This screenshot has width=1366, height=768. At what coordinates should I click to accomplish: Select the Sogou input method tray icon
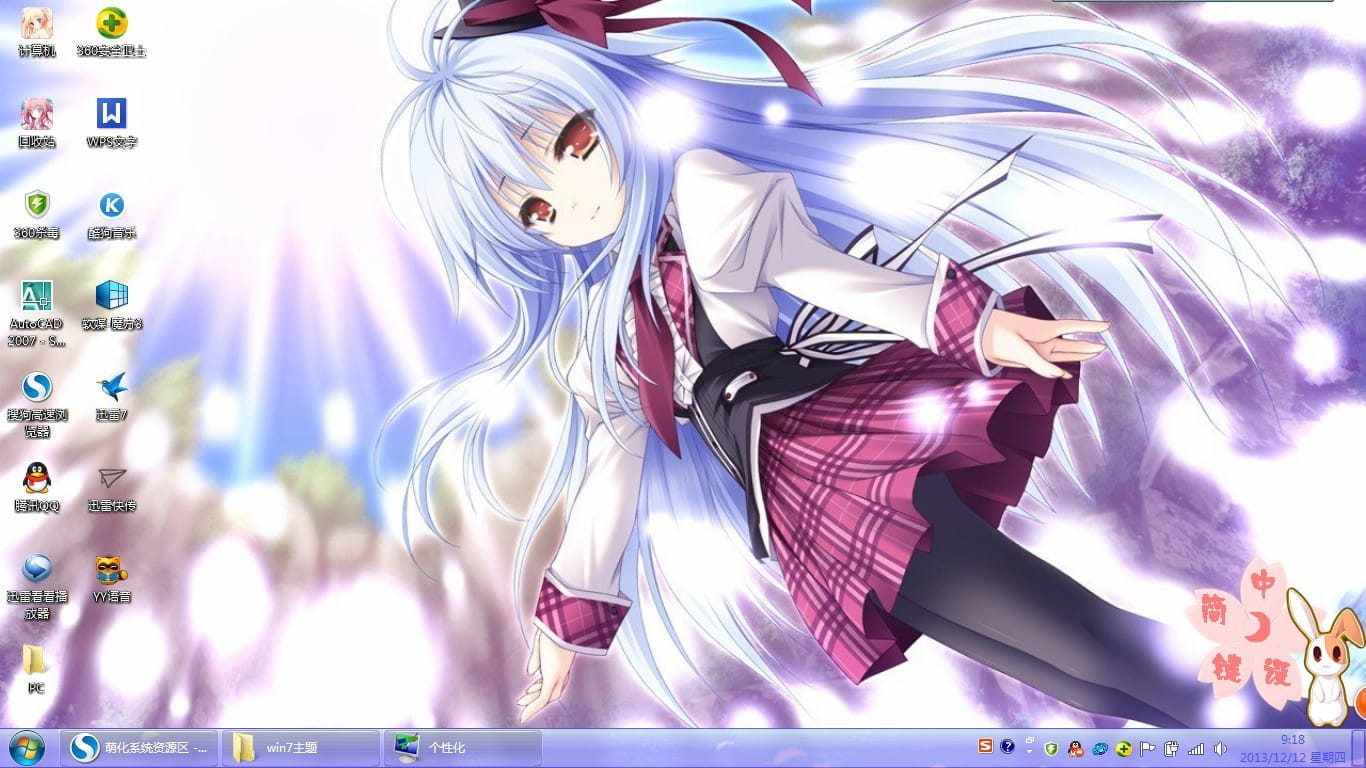(x=987, y=748)
